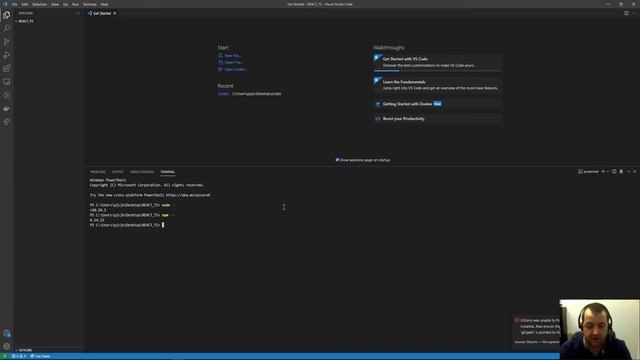
Task: Open the Run menu
Action: pos(75,4)
